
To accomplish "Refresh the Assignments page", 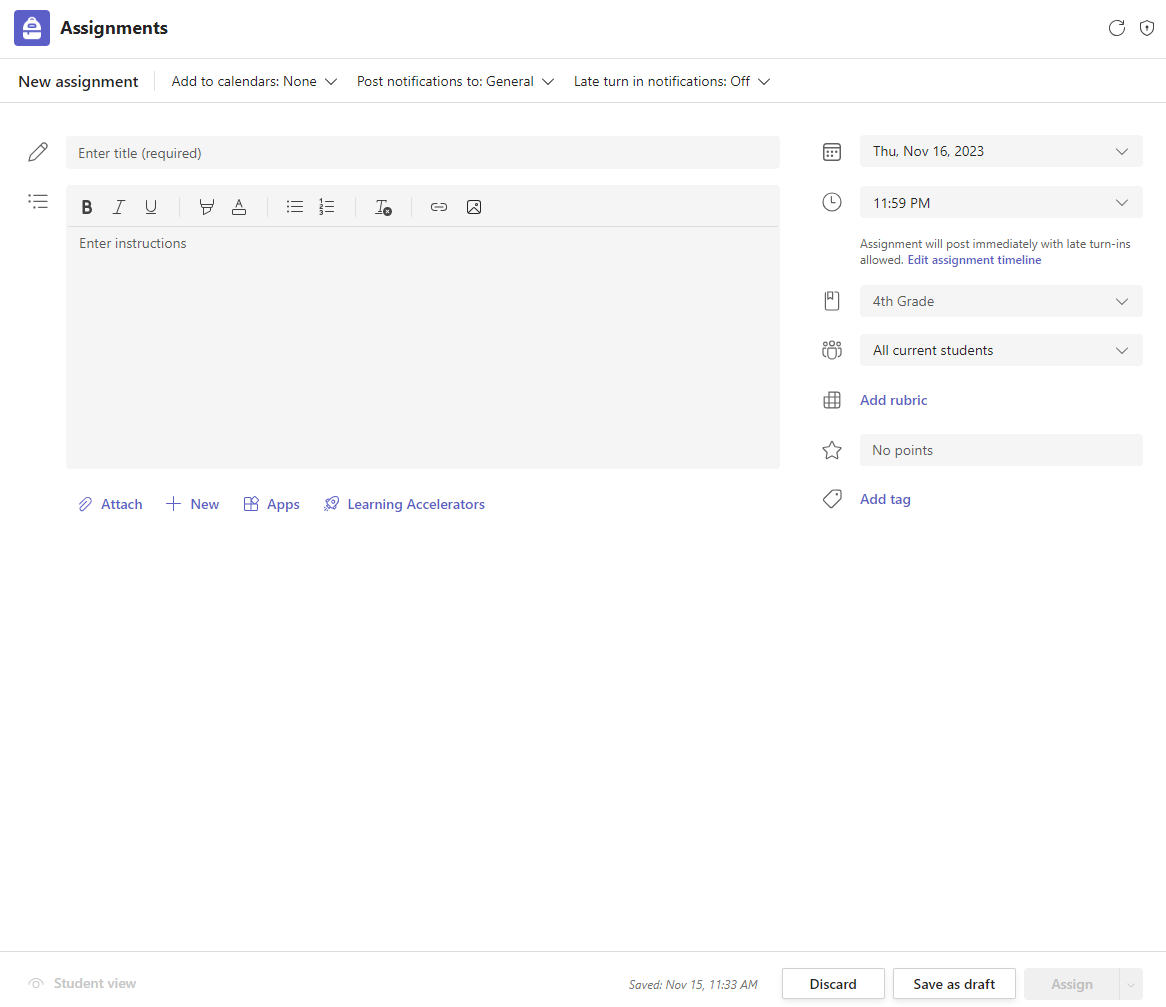I will (x=1117, y=28).
